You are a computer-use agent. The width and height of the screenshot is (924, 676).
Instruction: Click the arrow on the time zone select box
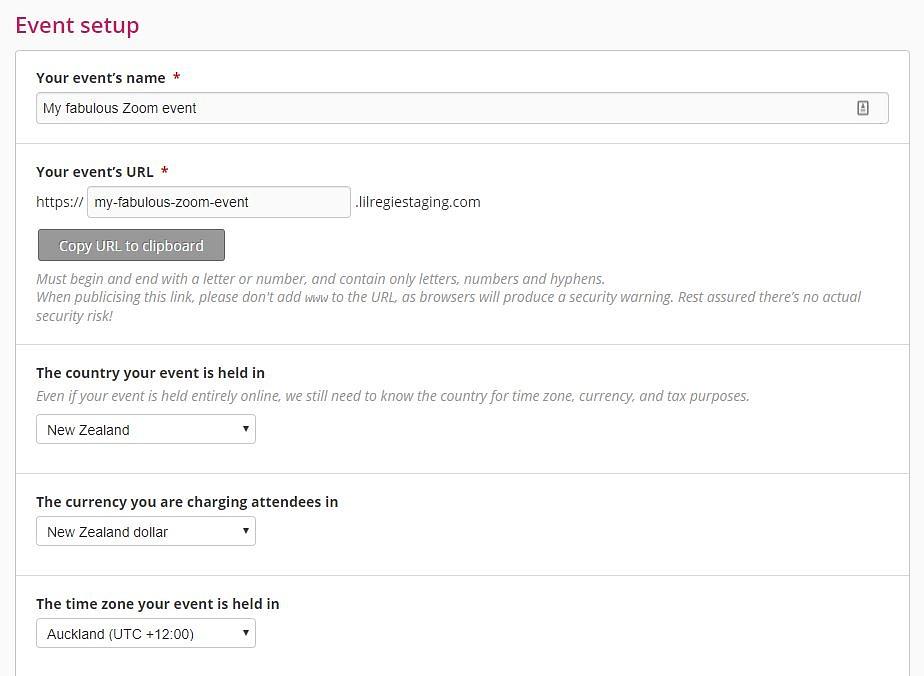pos(246,632)
